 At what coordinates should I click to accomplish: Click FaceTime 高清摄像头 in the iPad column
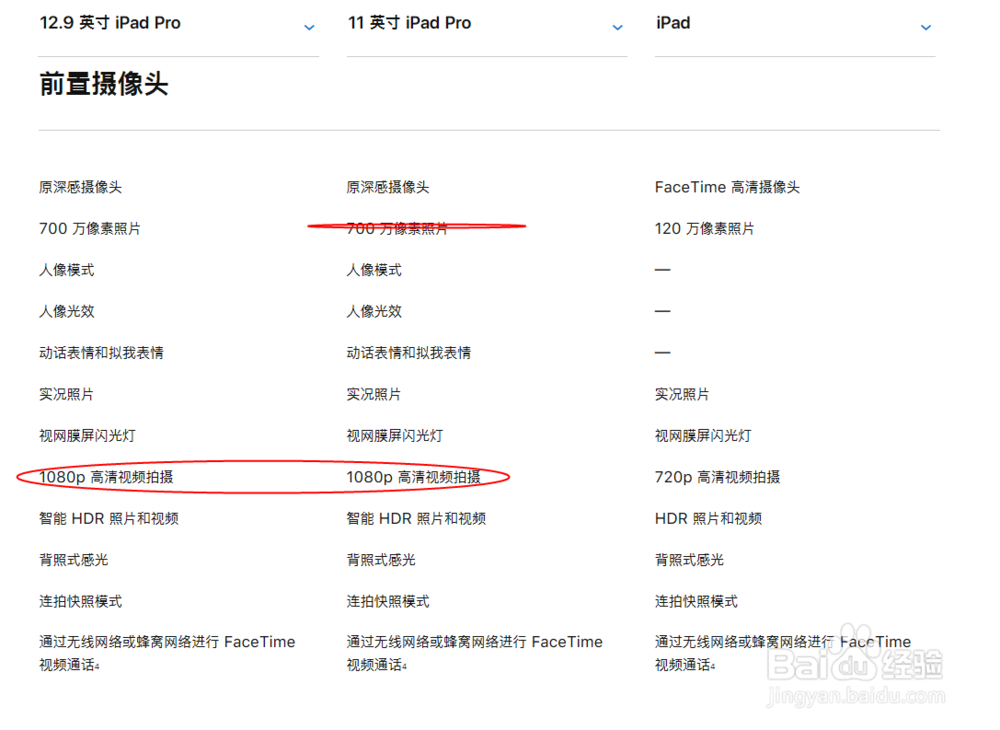click(x=727, y=186)
